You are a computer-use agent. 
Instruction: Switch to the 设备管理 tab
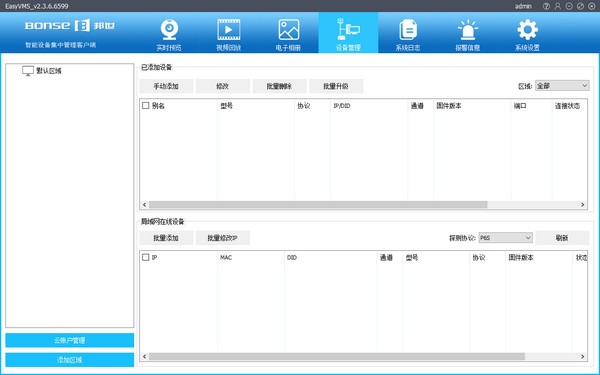(x=348, y=33)
